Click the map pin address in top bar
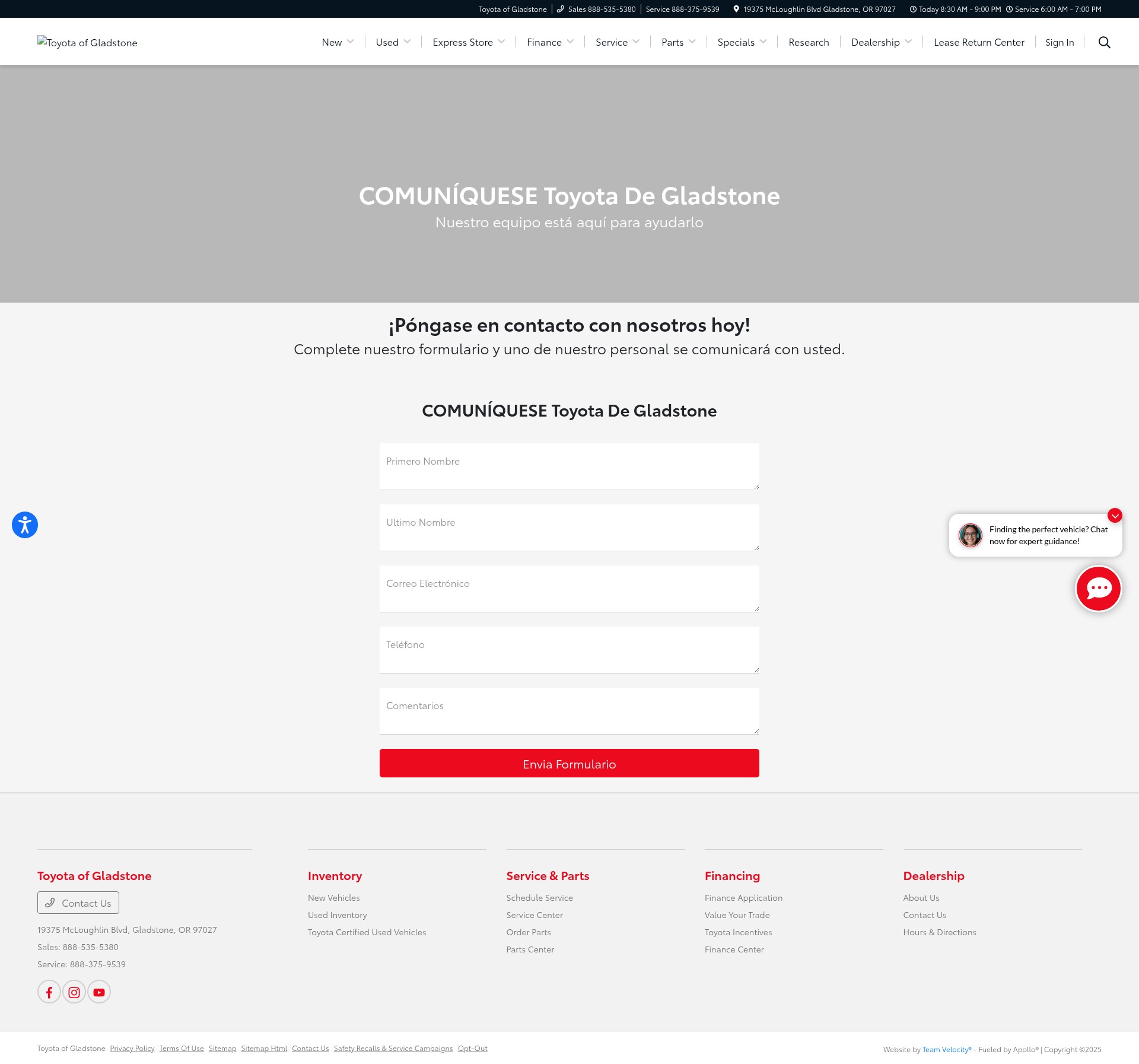This screenshot has height=1064, width=1139. click(815, 9)
